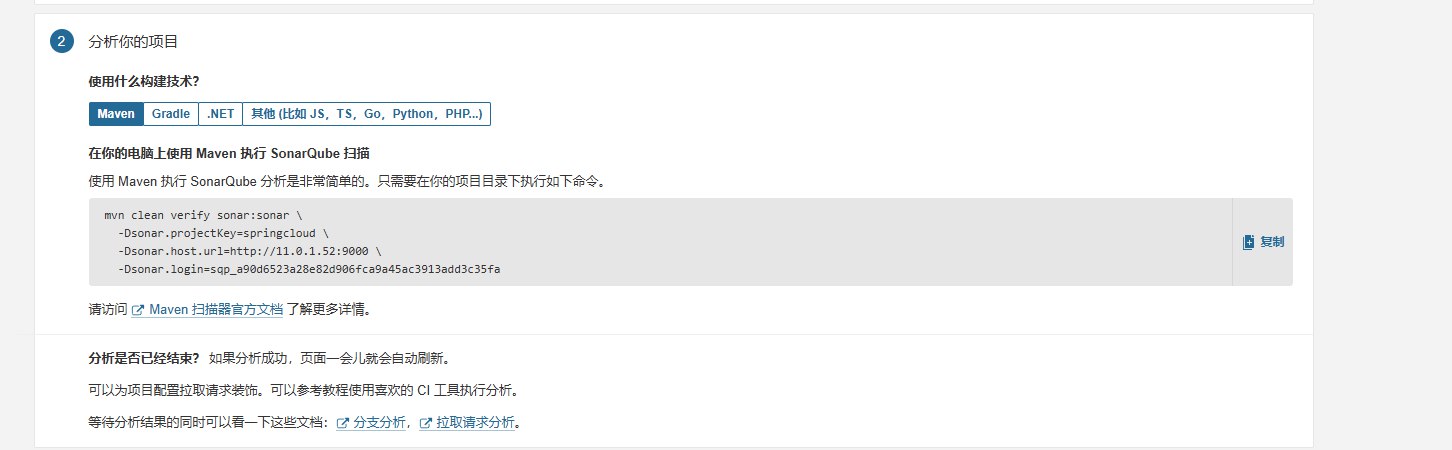The height and width of the screenshot is (450, 1452).
Task: Click the step 2 number badge
Action: coord(62,41)
